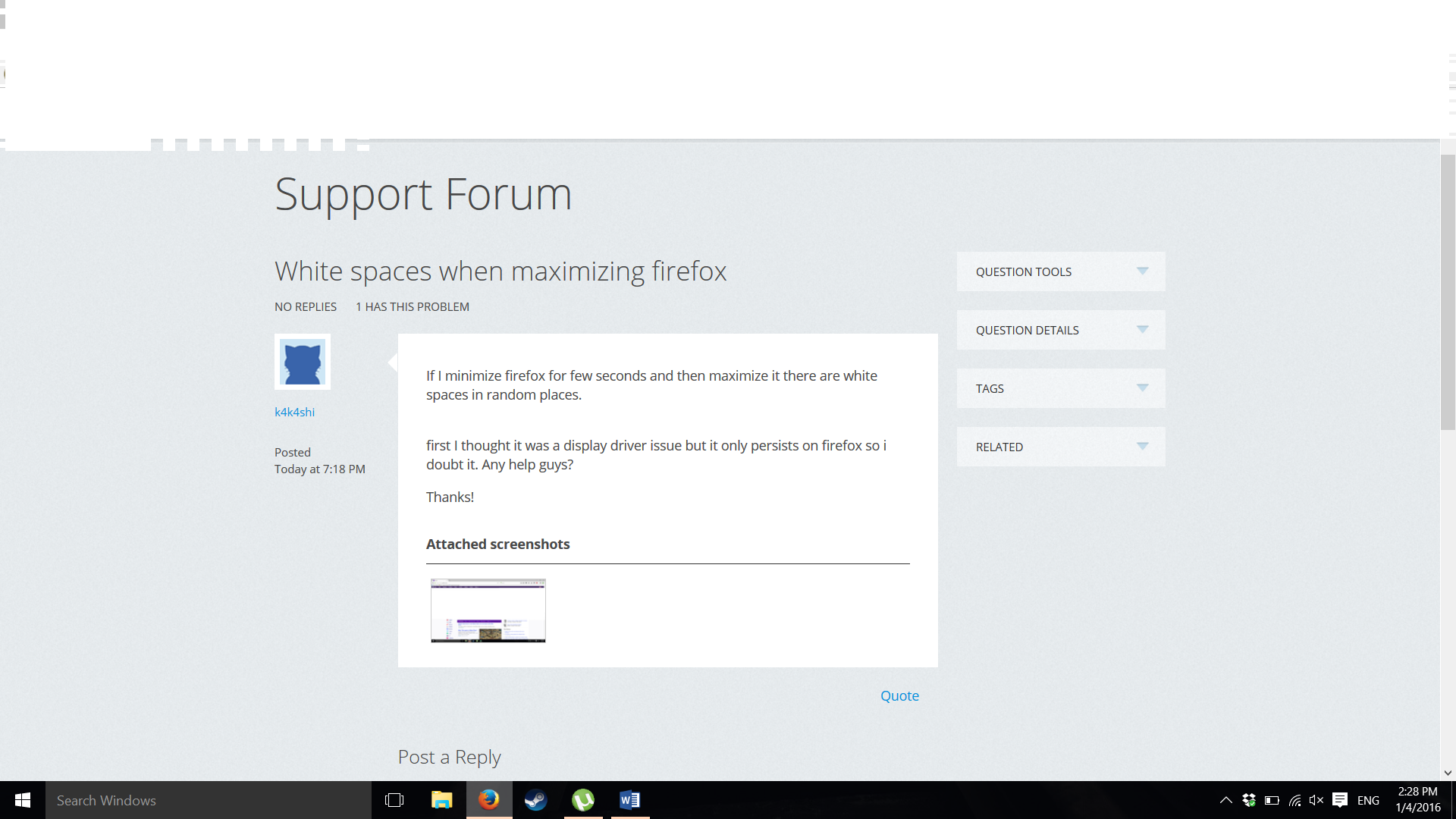Open Task View from the taskbar
1456x819 pixels.
tap(394, 800)
